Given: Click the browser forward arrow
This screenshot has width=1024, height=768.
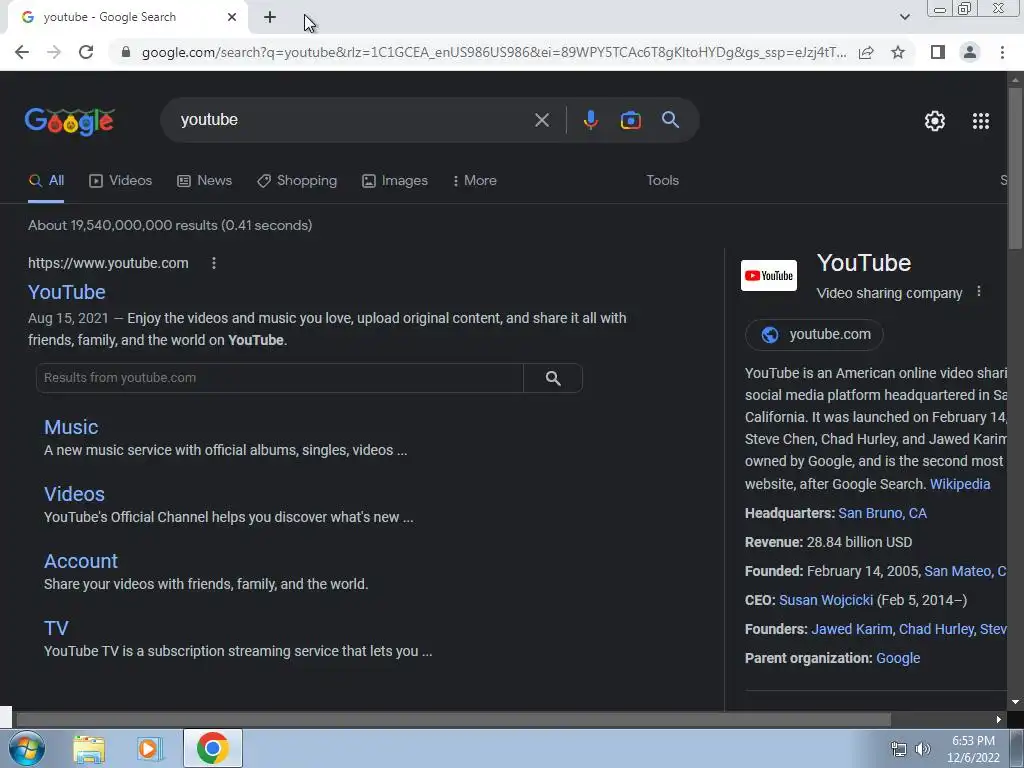Looking at the screenshot, I should pos(54,52).
